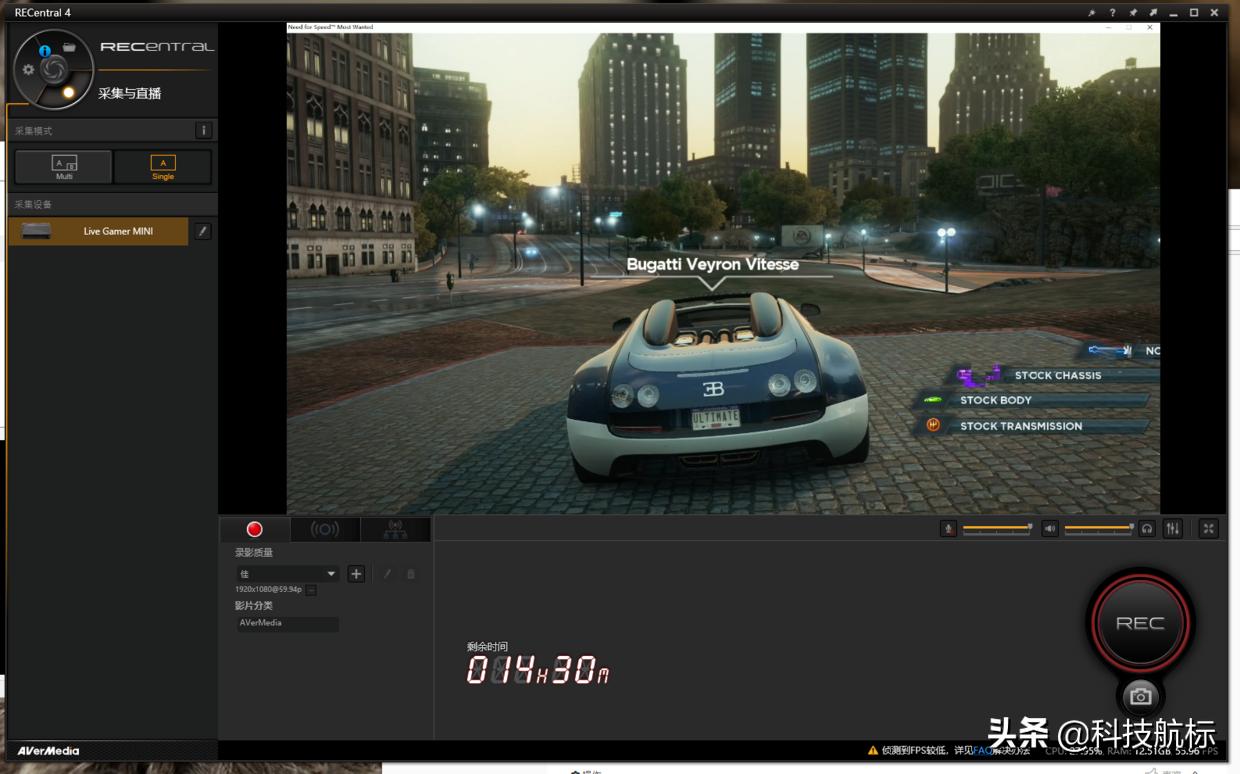1240x774 pixels.
Task: Open the settings gear in the wheel
Action: click(28, 70)
